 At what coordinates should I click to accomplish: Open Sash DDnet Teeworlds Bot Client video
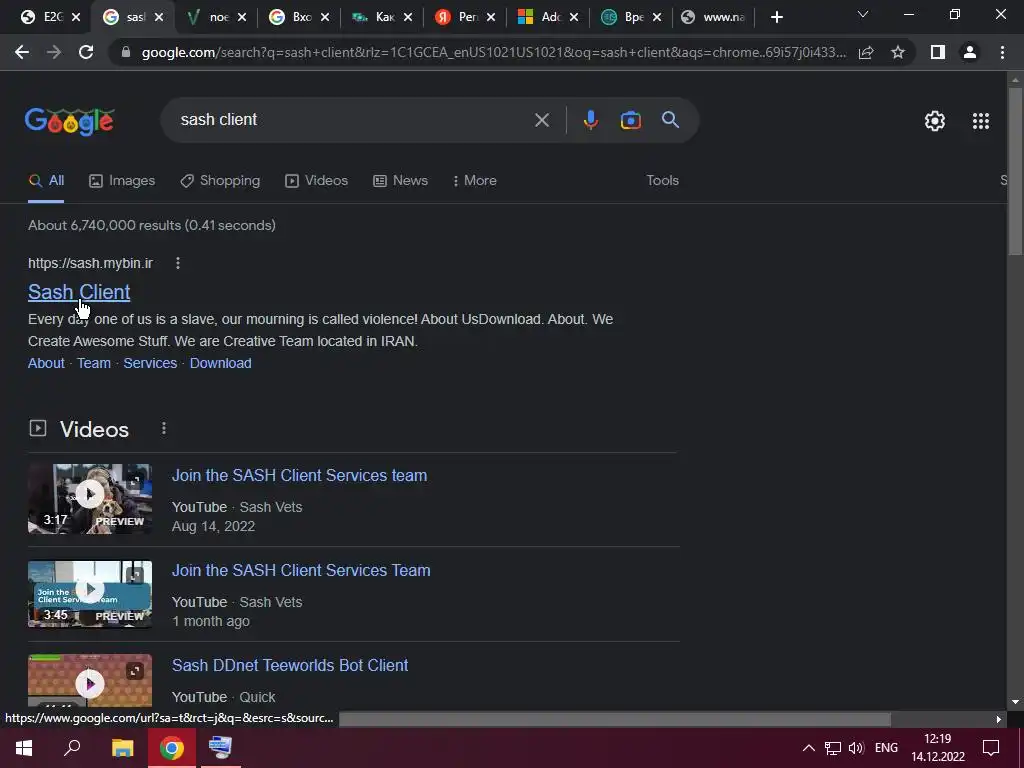click(x=290, y=665)
